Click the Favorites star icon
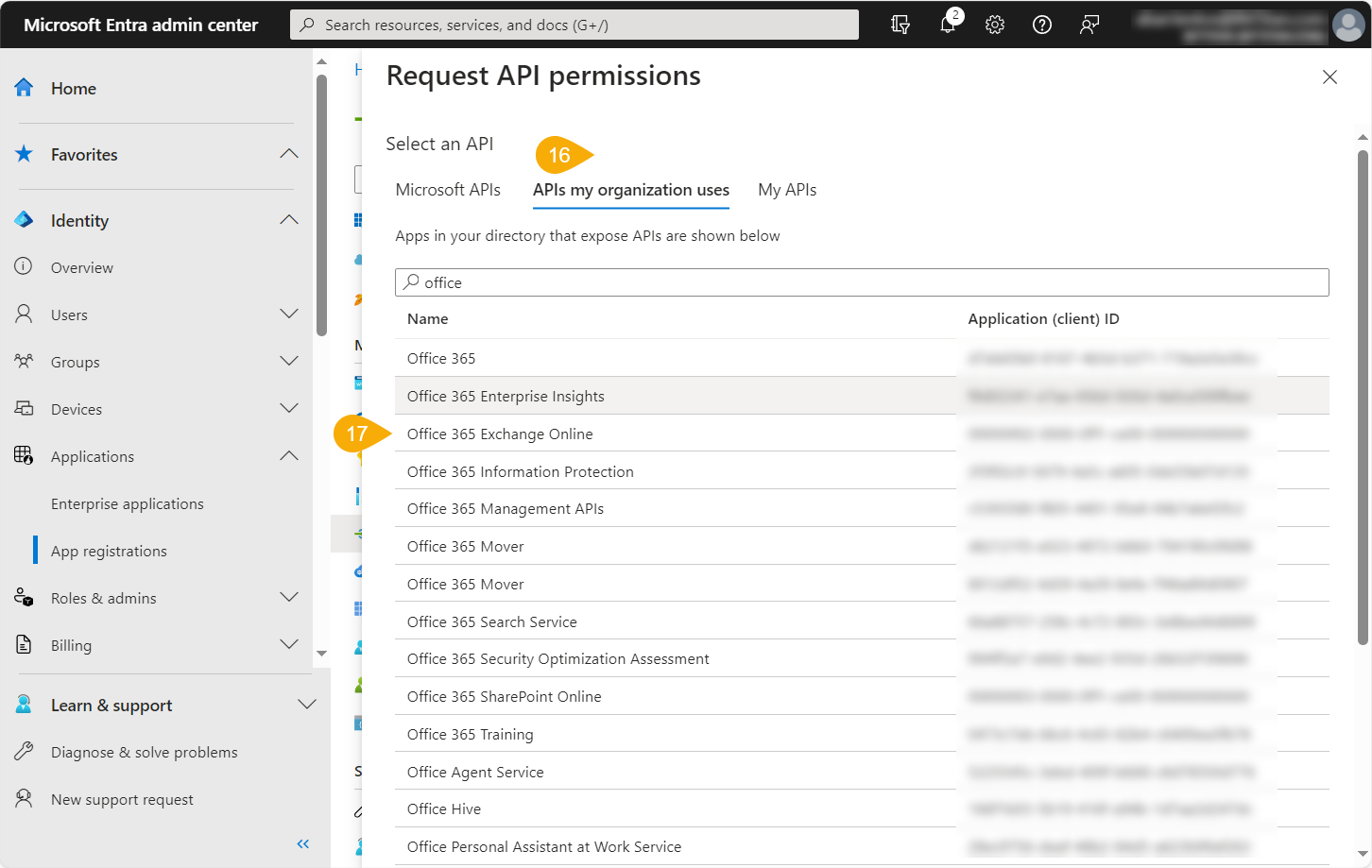 point(26,154)
